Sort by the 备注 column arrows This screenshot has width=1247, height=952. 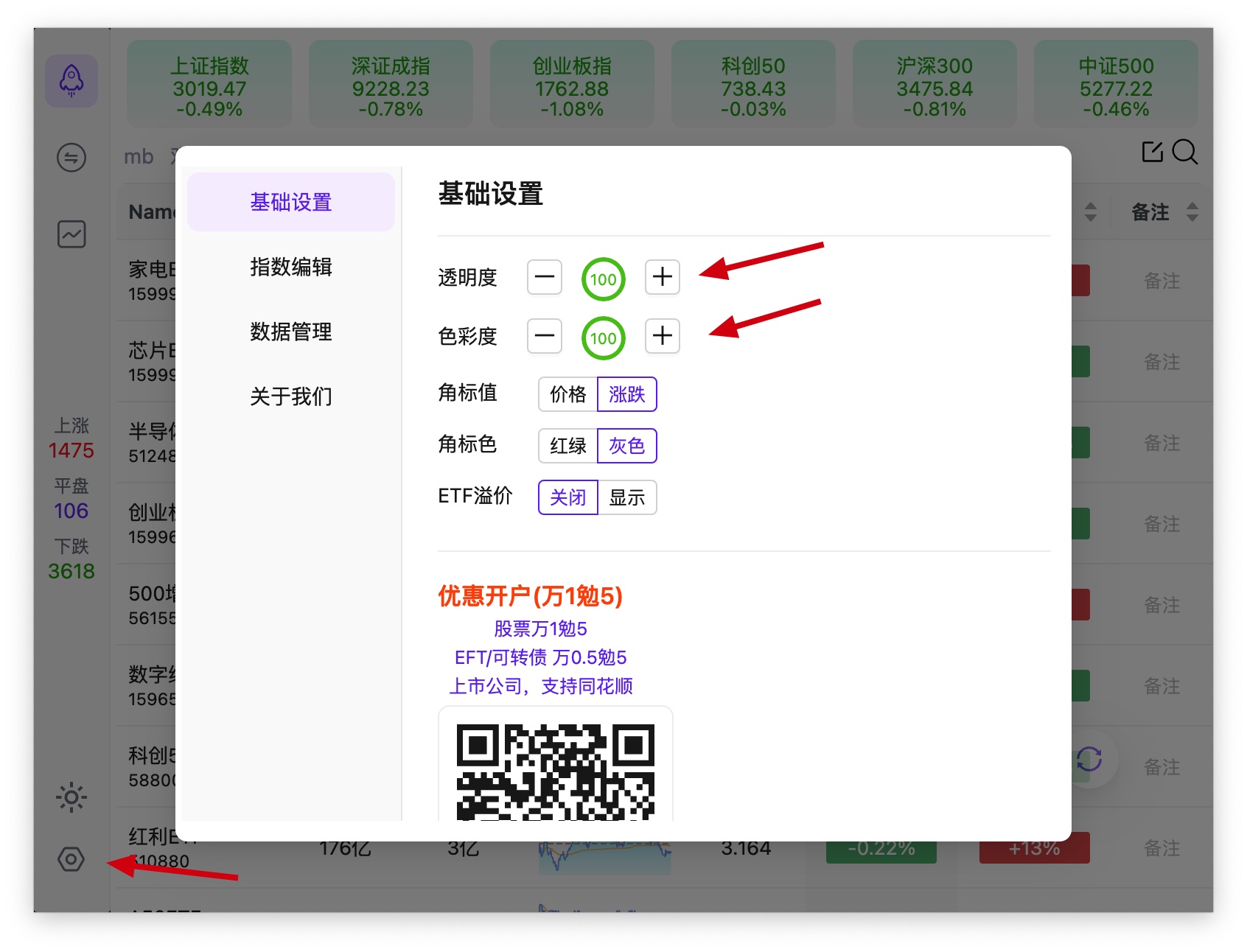pos(1192,212)
